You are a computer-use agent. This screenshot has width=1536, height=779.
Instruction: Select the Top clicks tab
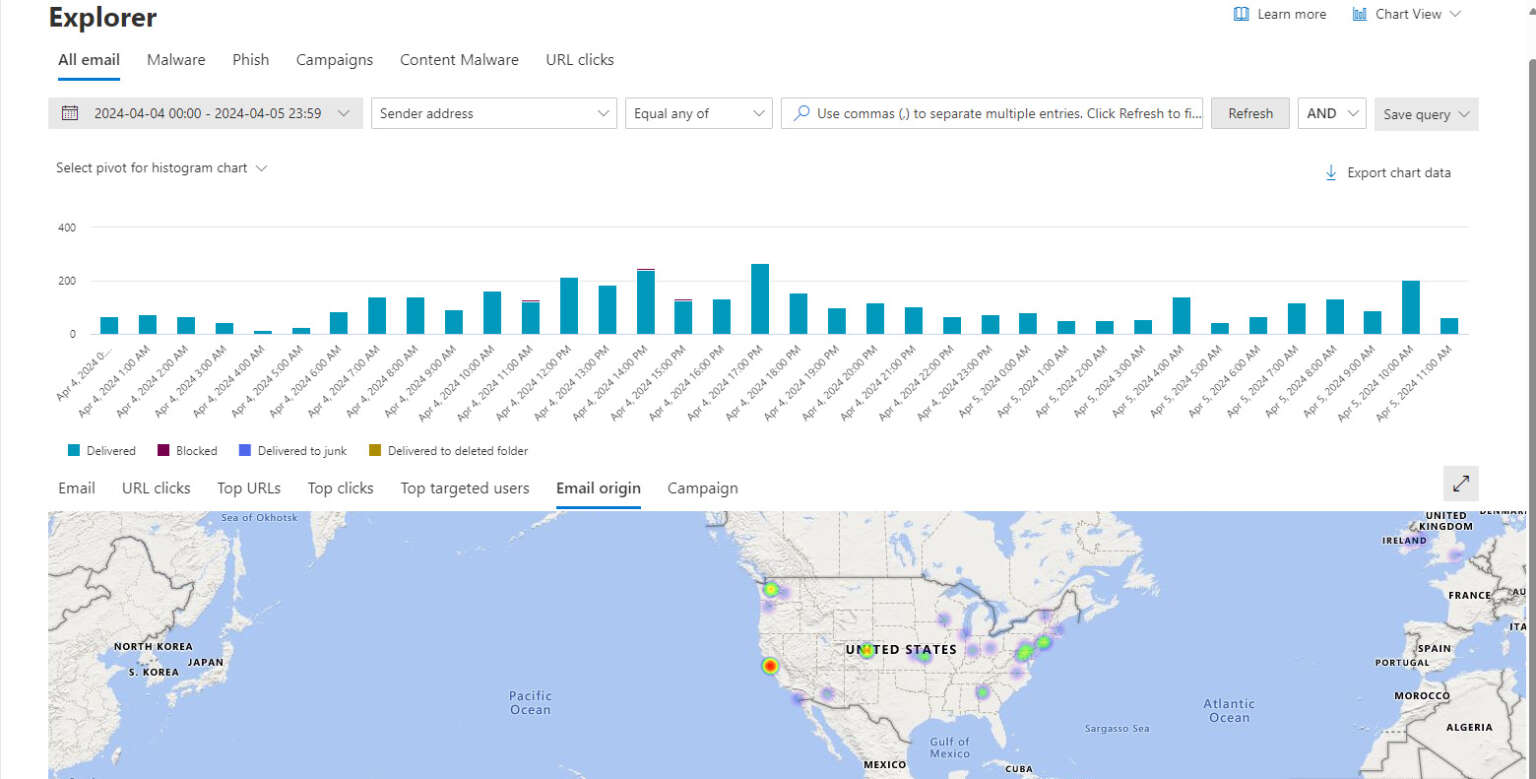[x=341, y=488]
